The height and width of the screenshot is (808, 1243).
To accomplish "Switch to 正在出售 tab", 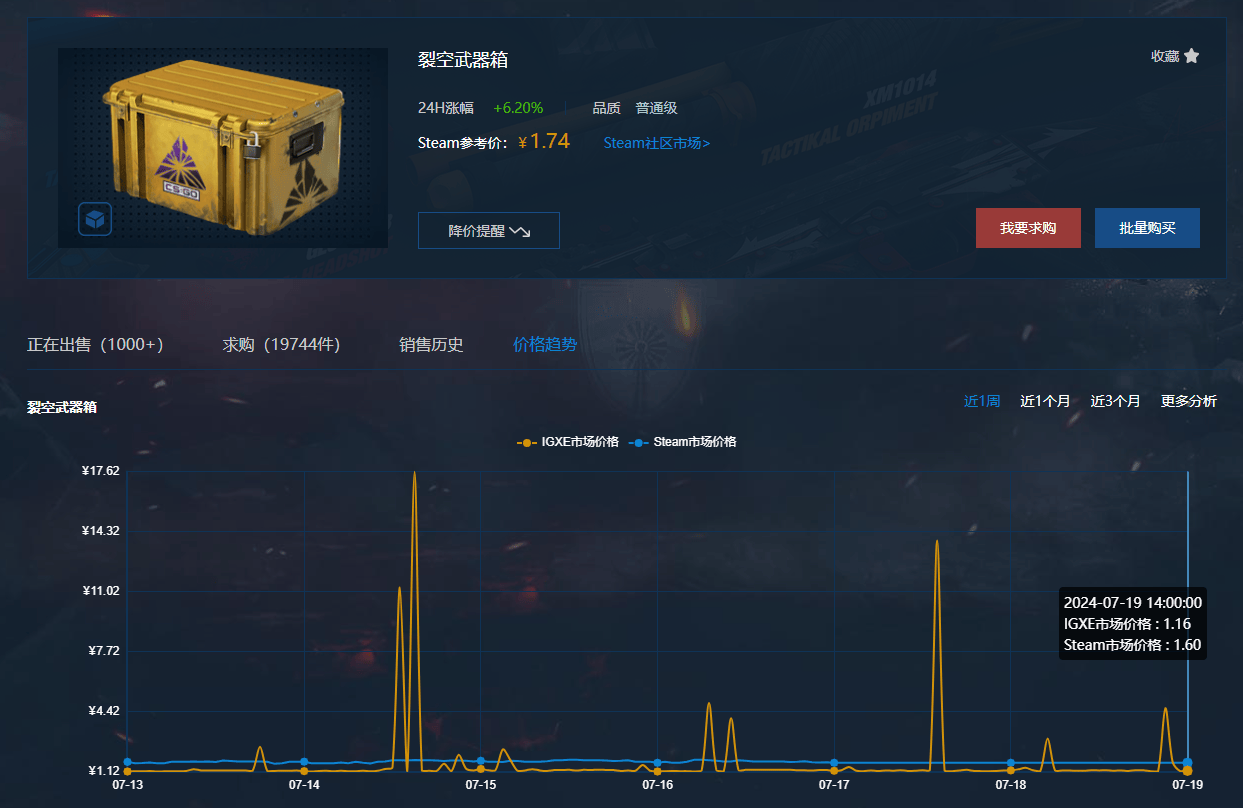I will (x=95, y=344).
